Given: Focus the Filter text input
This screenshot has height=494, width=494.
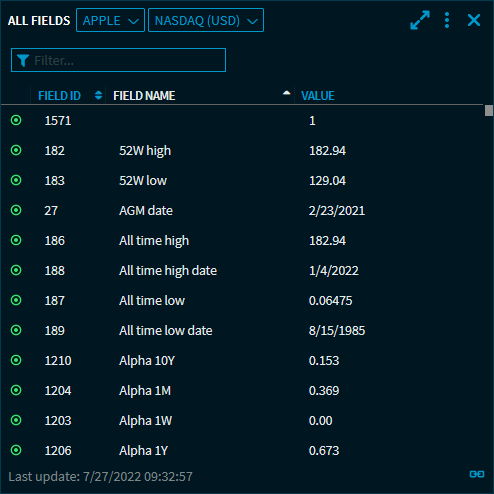Looking at the screenshot, I should pyautogui.click(x=118, y=60).
